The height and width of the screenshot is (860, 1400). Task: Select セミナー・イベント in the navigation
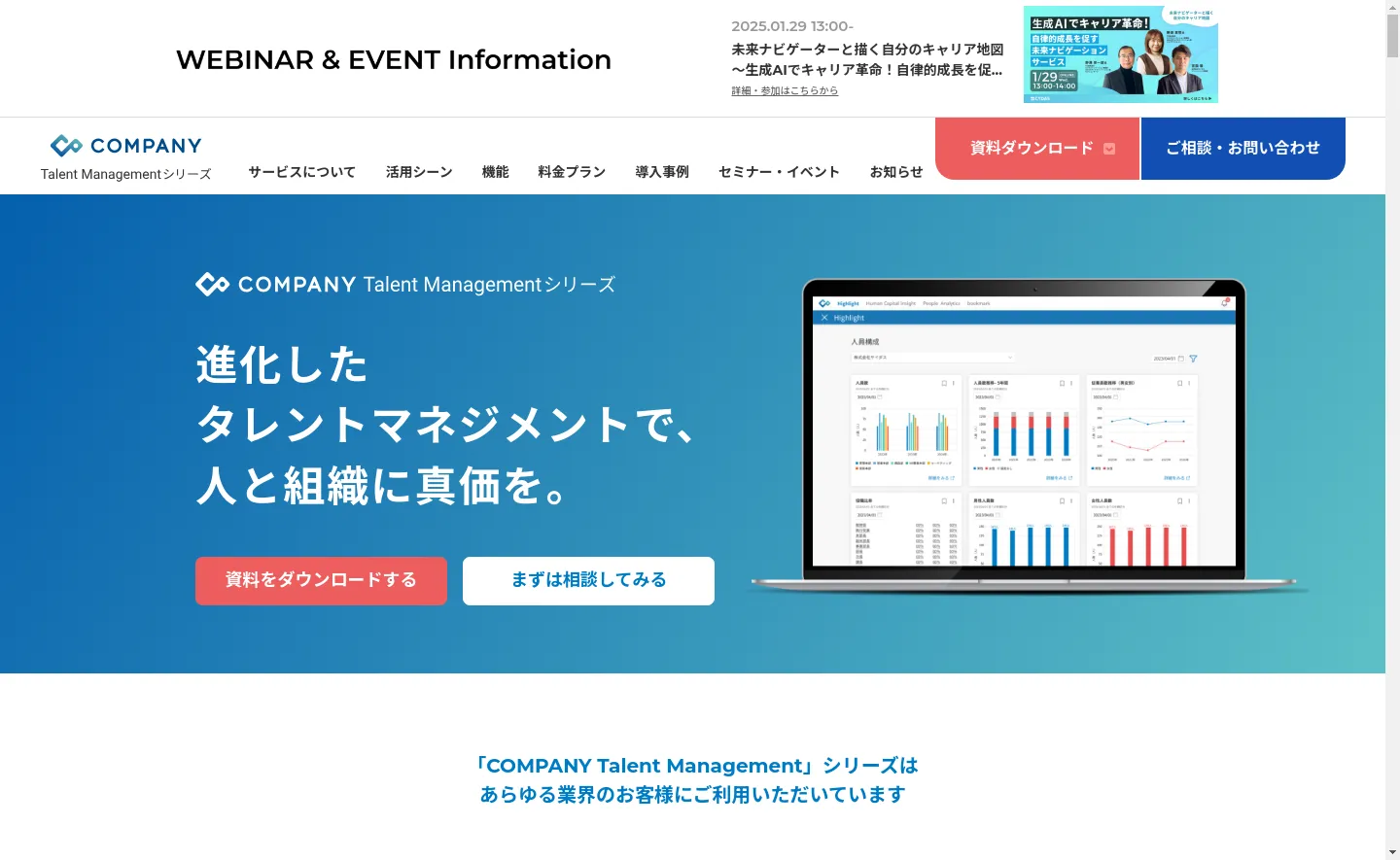click(779, 172)
